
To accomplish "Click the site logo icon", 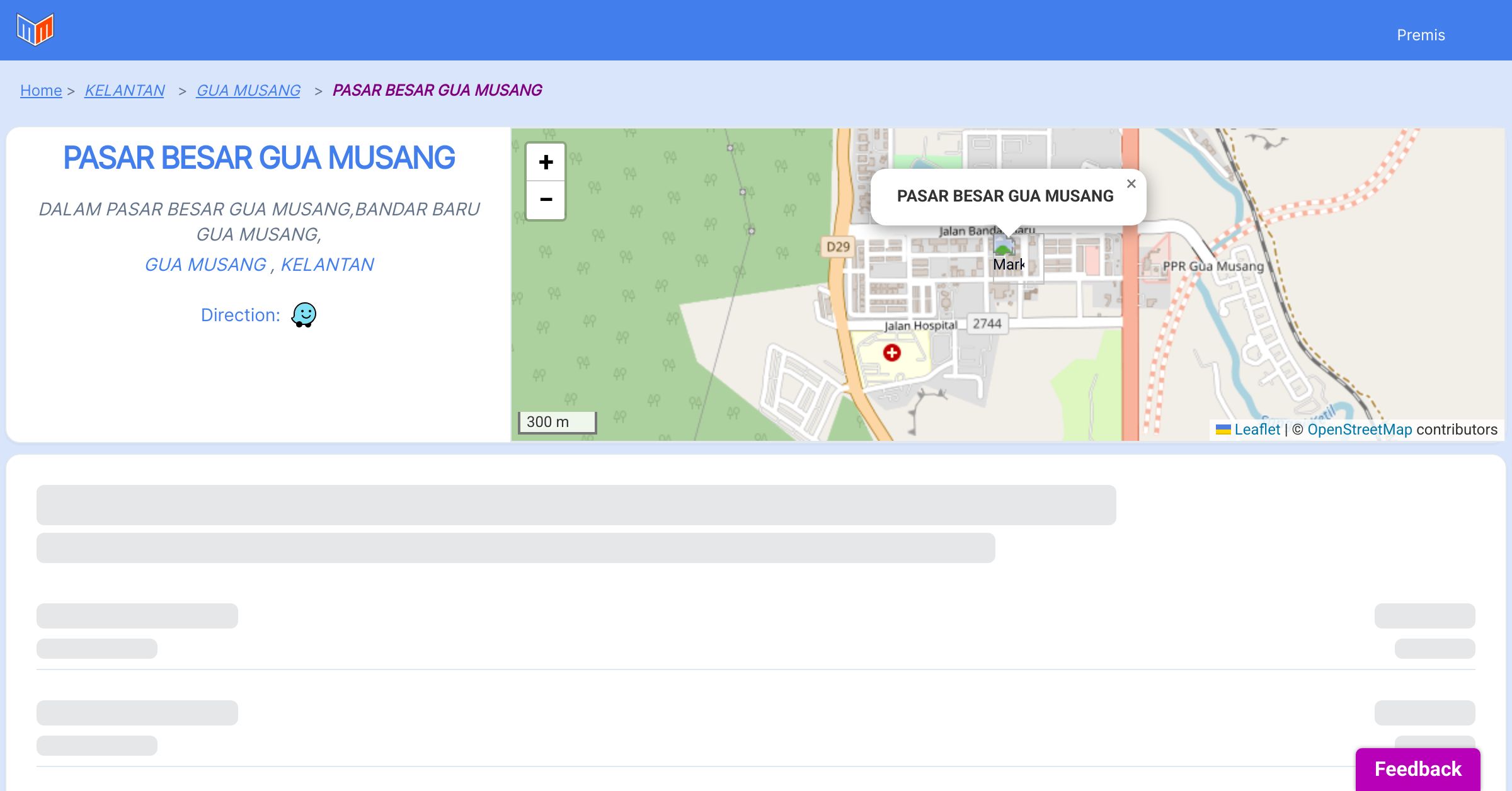I will point(35,30).
